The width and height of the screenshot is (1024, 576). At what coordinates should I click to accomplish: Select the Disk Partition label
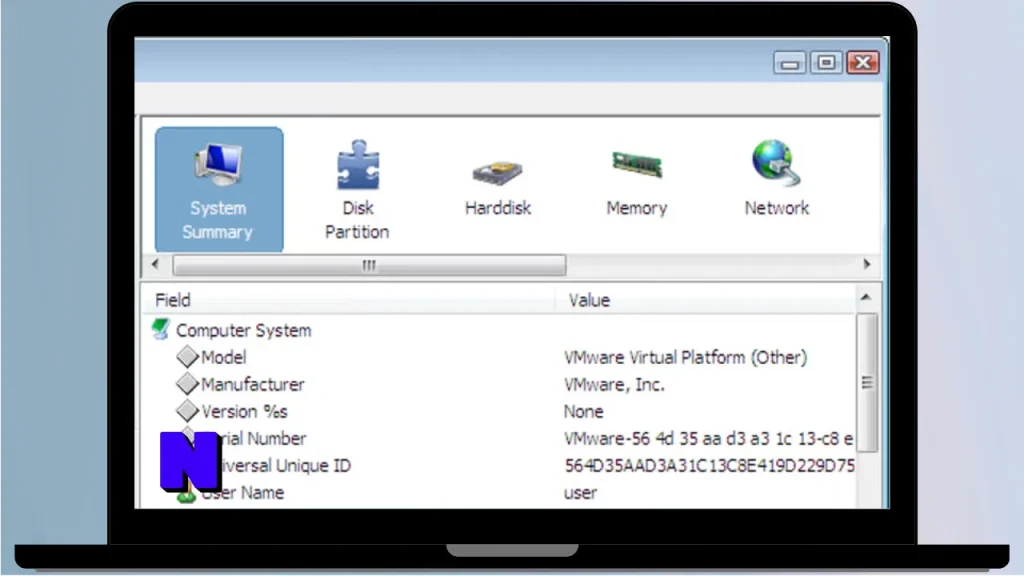(x=357, y=220)
